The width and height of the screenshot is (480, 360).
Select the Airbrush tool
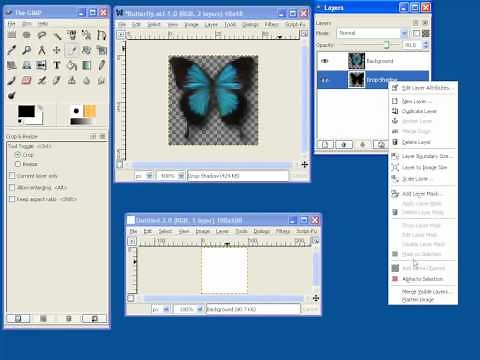[x=42, y=80]
